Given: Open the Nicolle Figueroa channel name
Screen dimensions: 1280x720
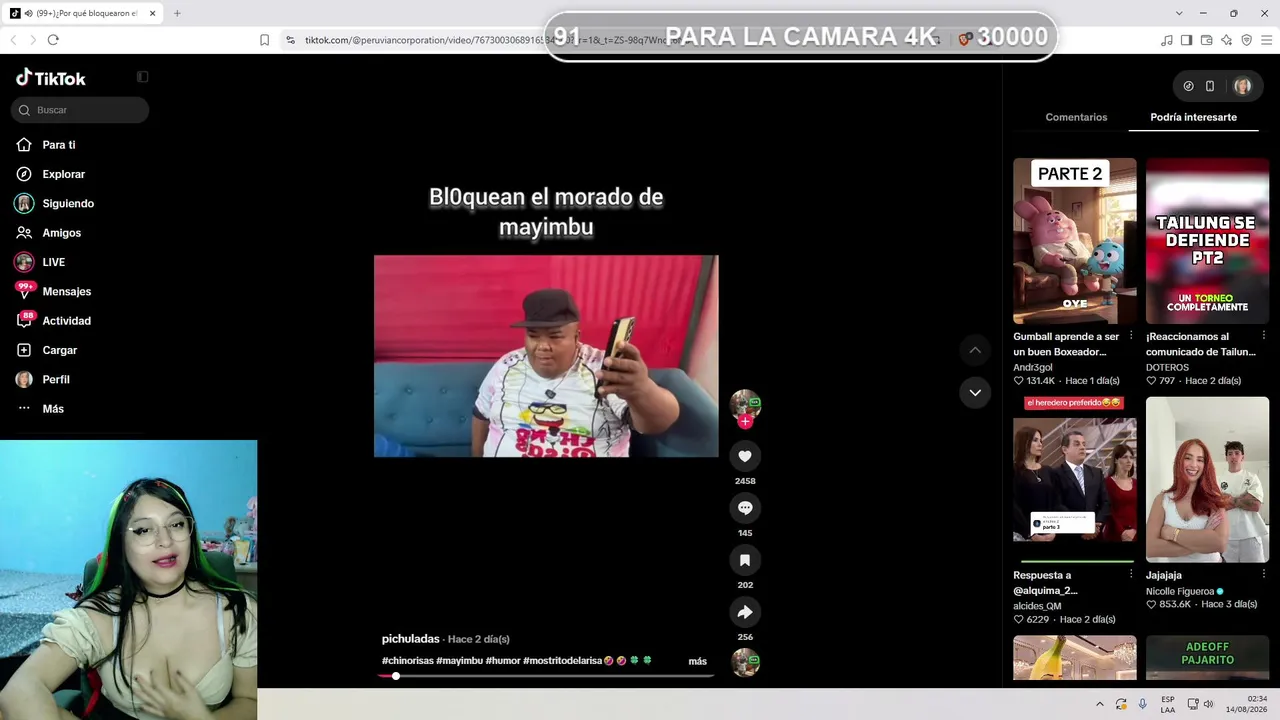Looking at the screenshot, I should point(1180,591).
